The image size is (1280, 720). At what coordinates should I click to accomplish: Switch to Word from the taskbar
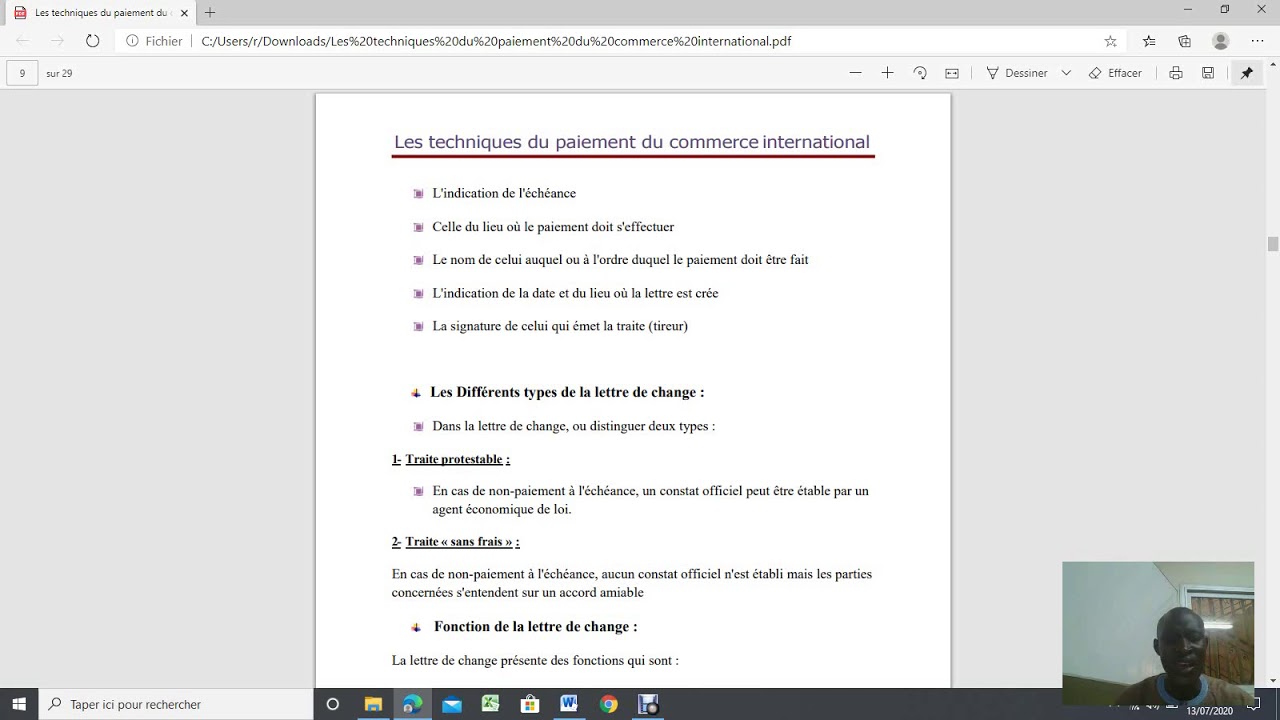569,704
